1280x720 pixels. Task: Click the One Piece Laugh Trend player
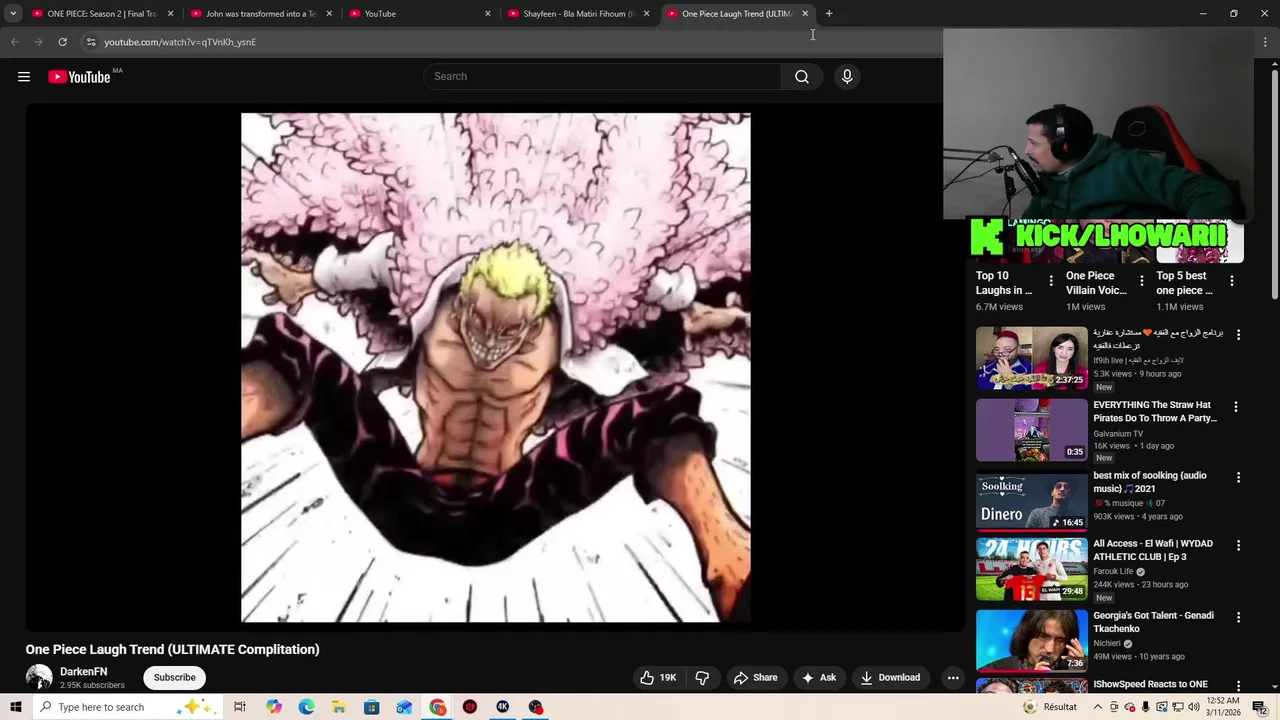(495, 367)
